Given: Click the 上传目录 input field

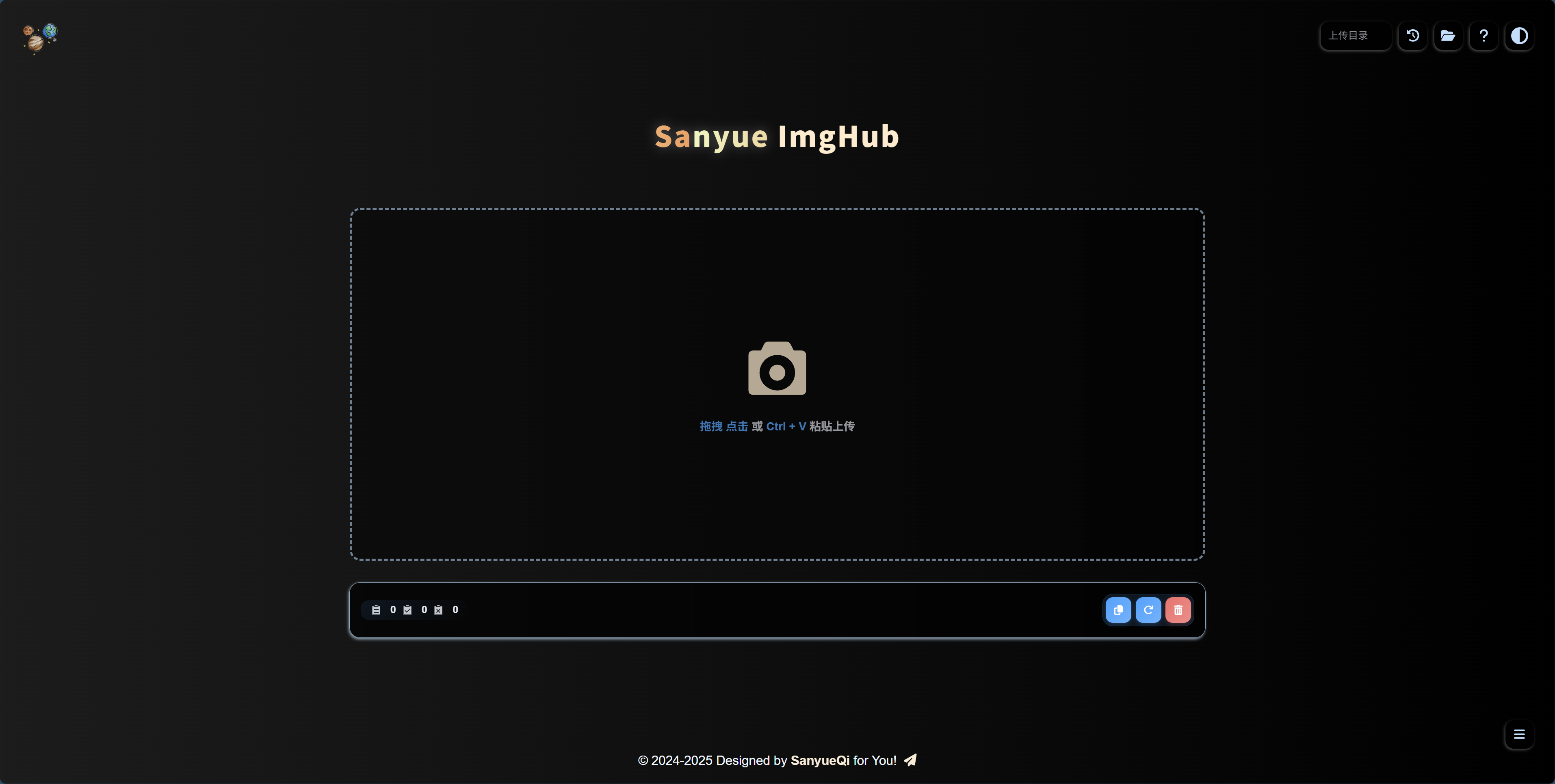Looking at the screenshot, I should pos(1355,36).
